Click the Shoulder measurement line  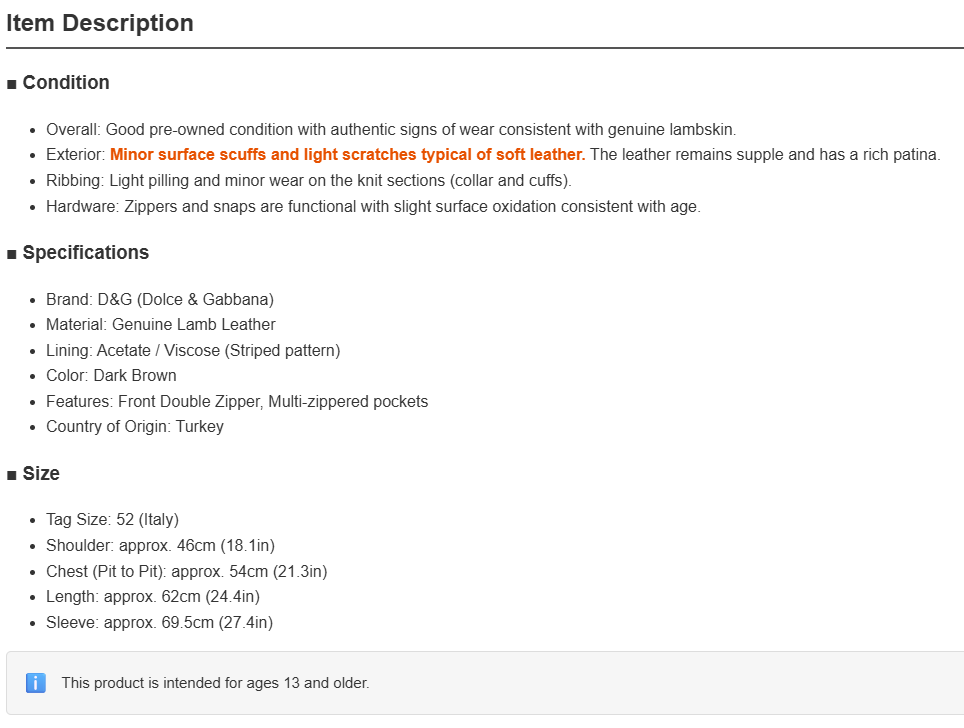(x=160, y=545)
